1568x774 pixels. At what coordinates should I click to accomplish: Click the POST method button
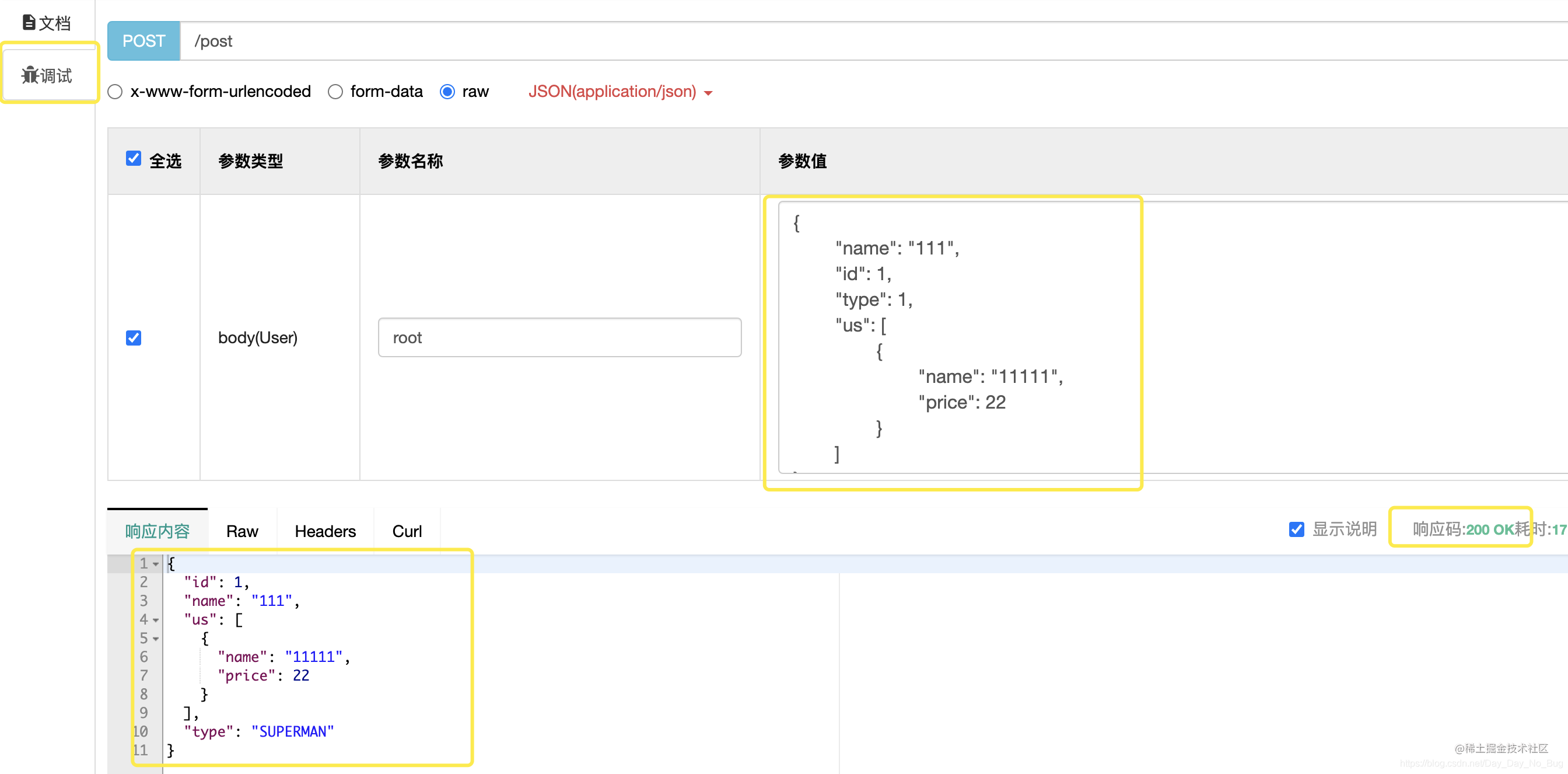tap(143, 41)
